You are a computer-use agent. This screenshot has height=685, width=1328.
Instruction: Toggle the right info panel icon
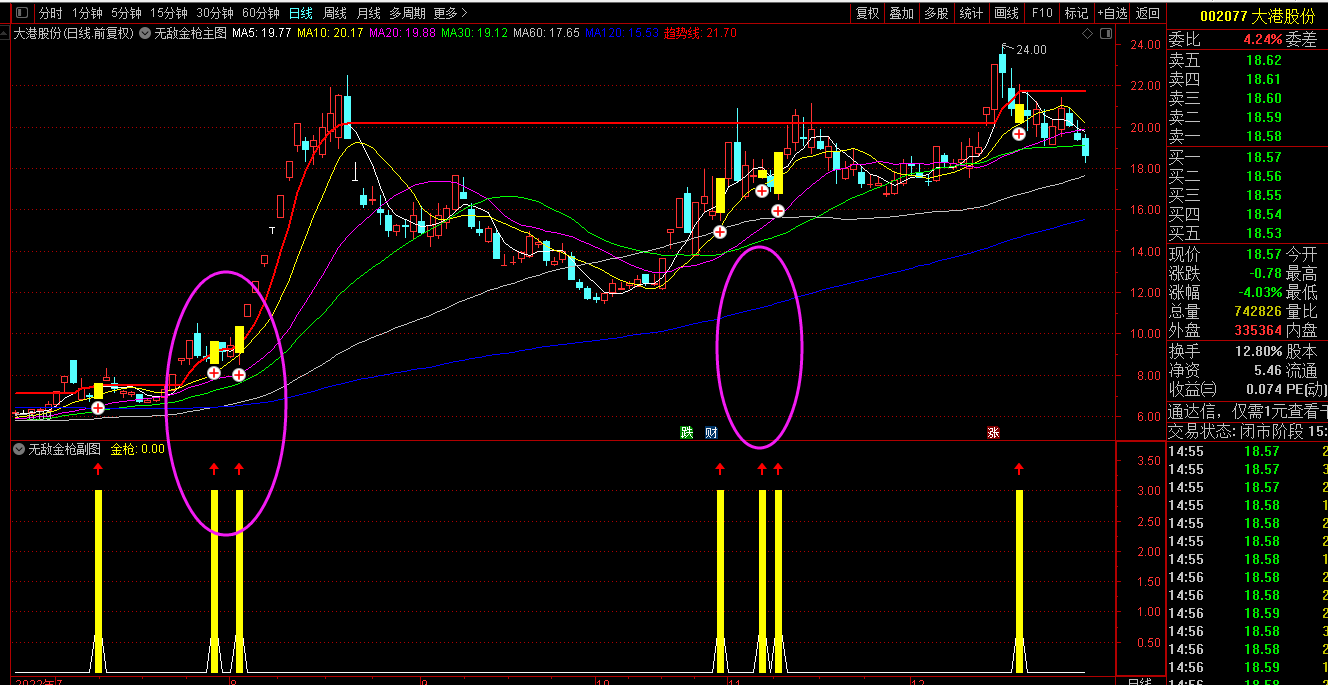pyautogui.click(x=1105, y=33)
